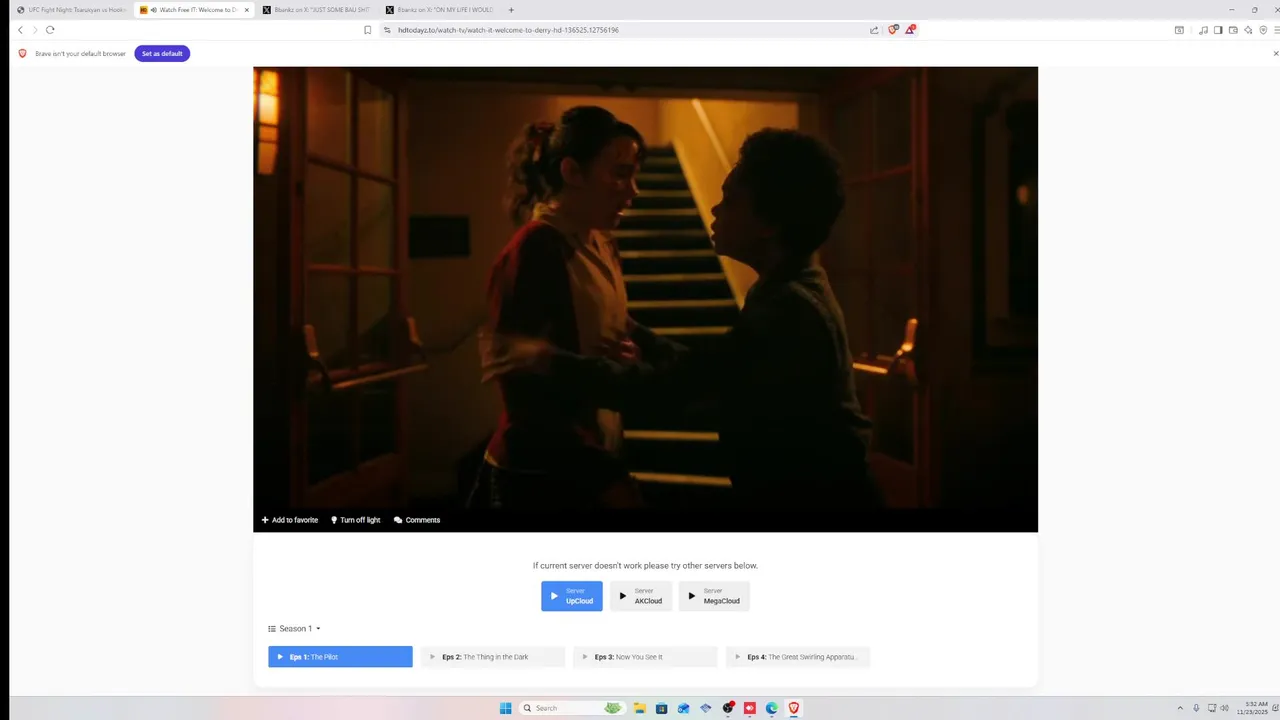This screenshot has width=1280, height=720.
Task: Open the Brave hamburger main menu
Action: [x=1276, y=30]
